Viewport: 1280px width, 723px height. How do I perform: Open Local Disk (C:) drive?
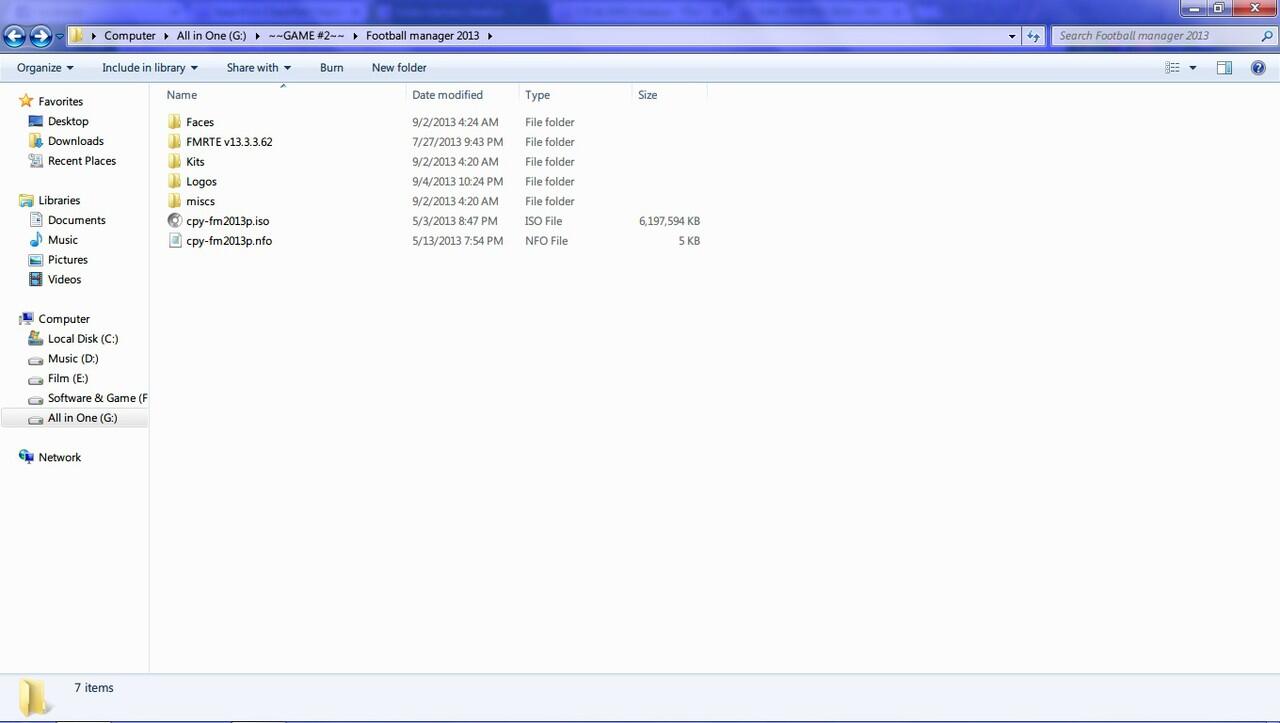[x=83, y=339]
